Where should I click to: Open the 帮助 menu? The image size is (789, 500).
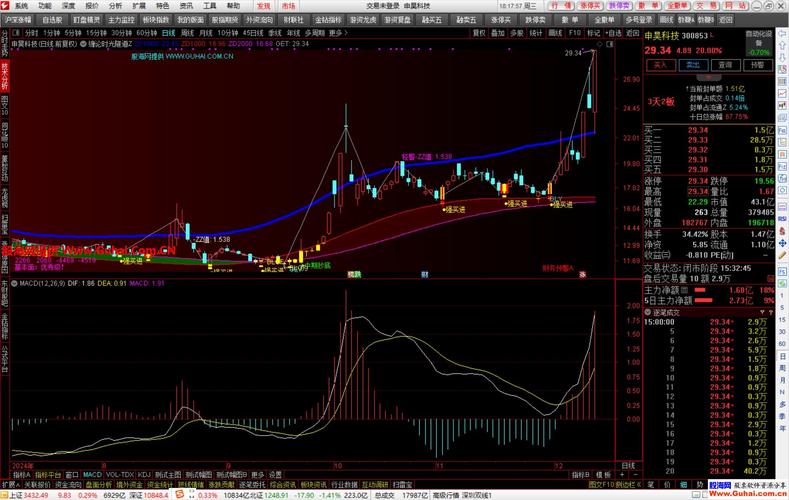(x=233, y=6)
